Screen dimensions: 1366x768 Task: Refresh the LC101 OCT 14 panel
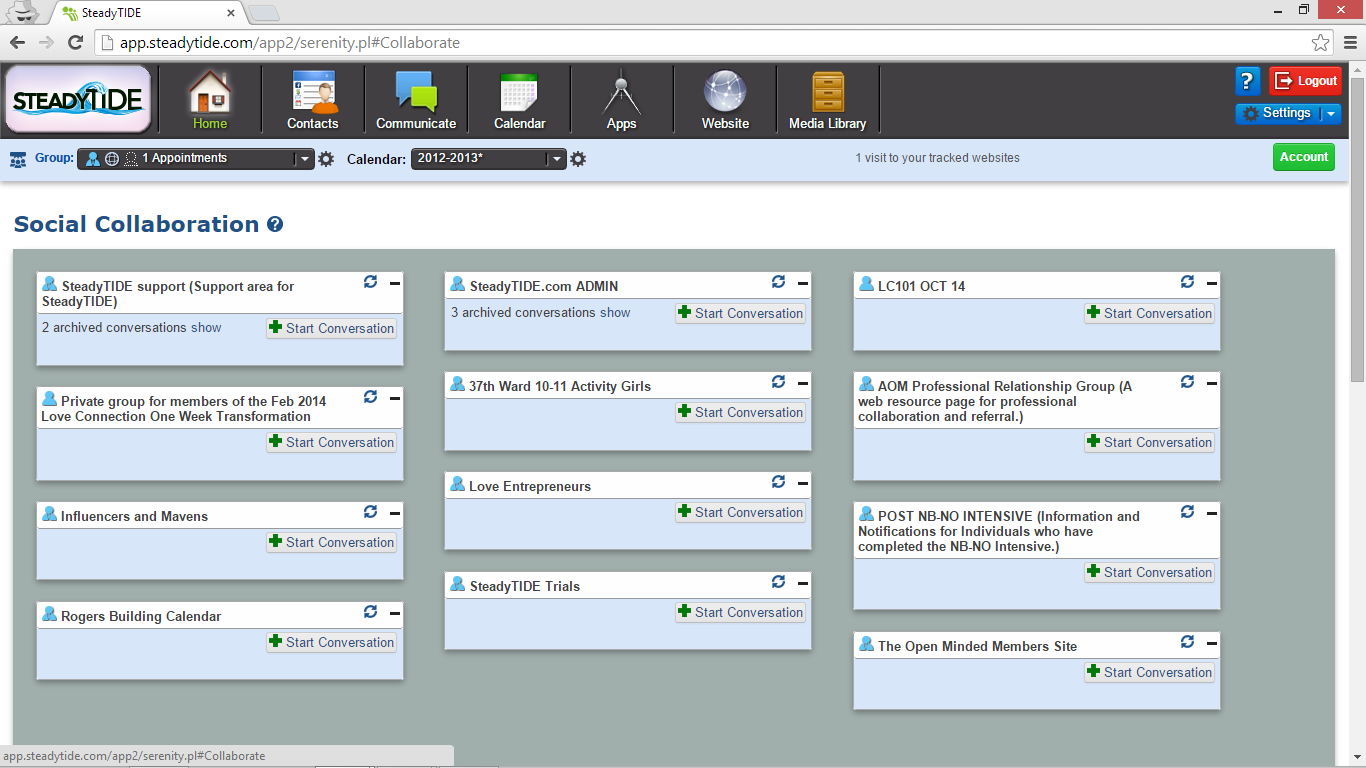1187,283
